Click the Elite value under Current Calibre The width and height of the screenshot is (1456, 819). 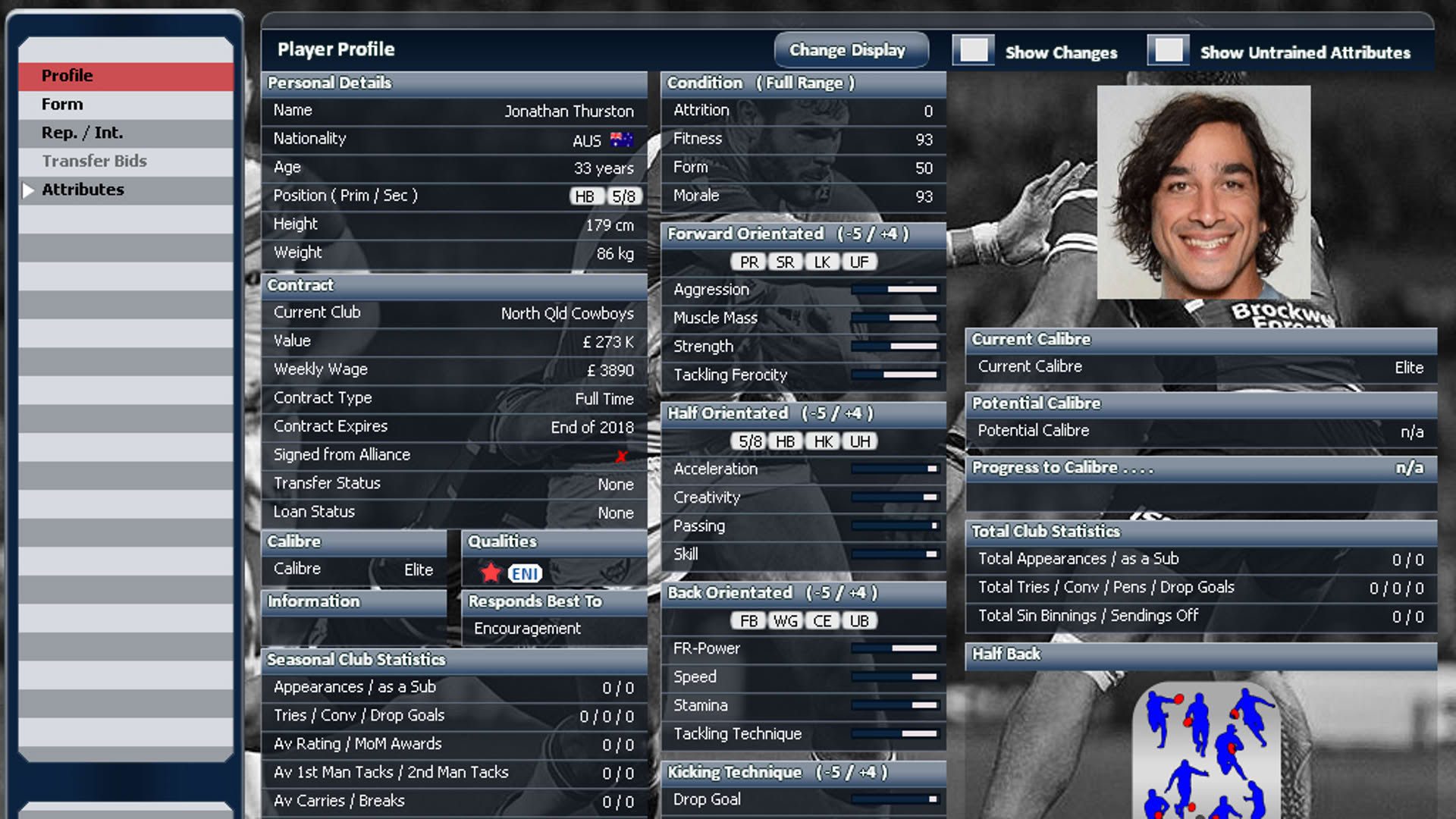(x=1409, y=368)
